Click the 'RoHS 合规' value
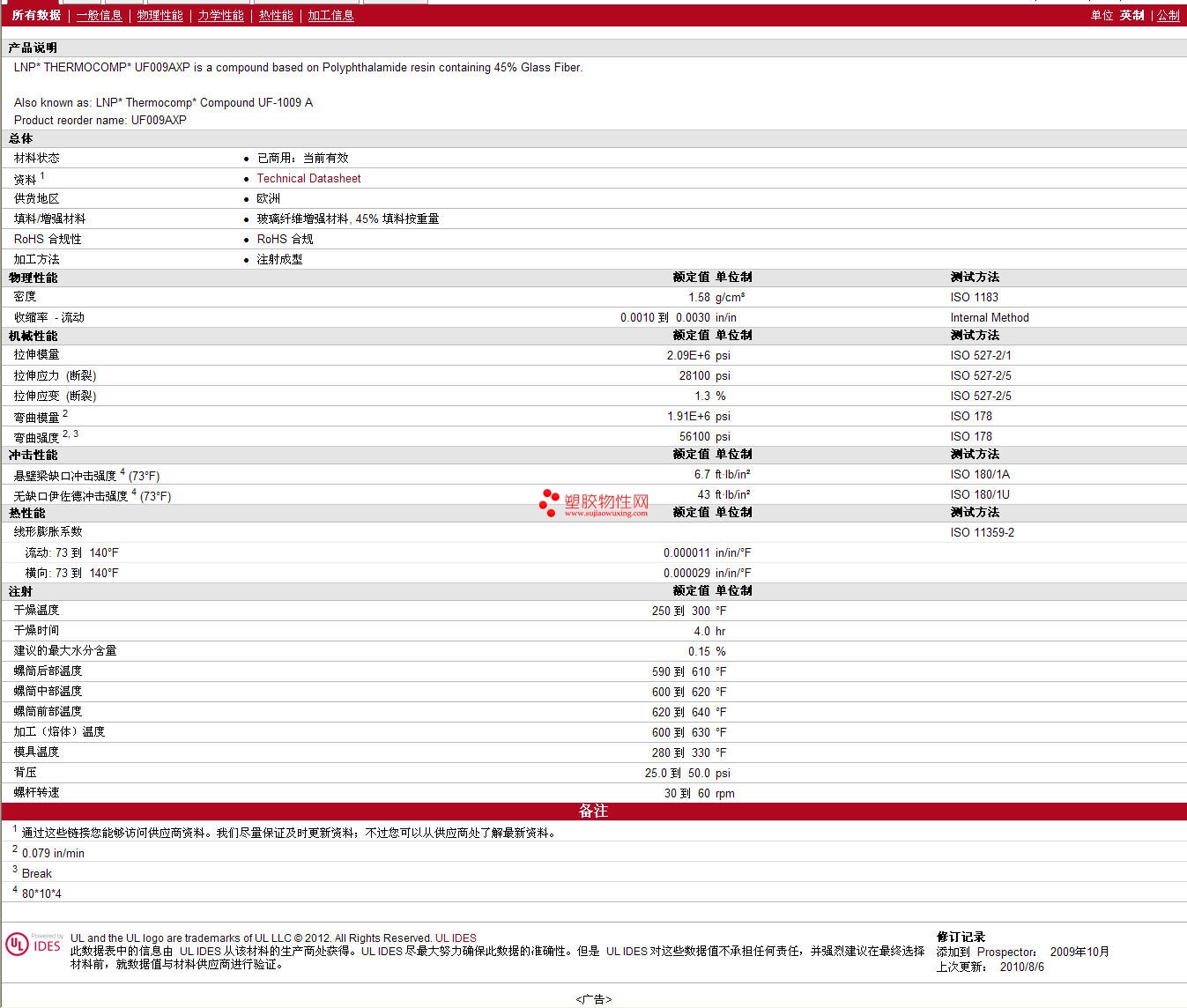The image size is (1187, 1008). tap(285, 239)
